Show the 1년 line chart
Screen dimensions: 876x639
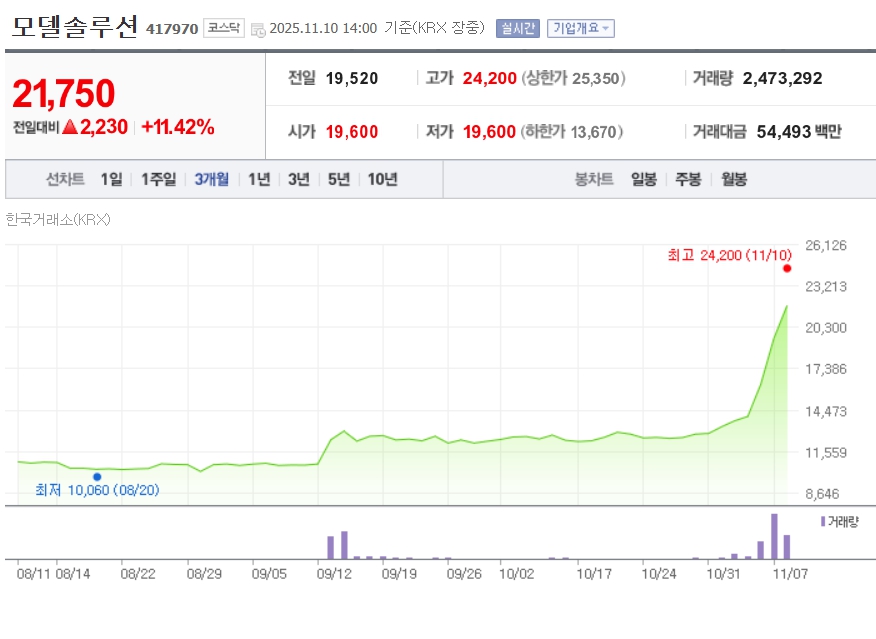(259, 180)
